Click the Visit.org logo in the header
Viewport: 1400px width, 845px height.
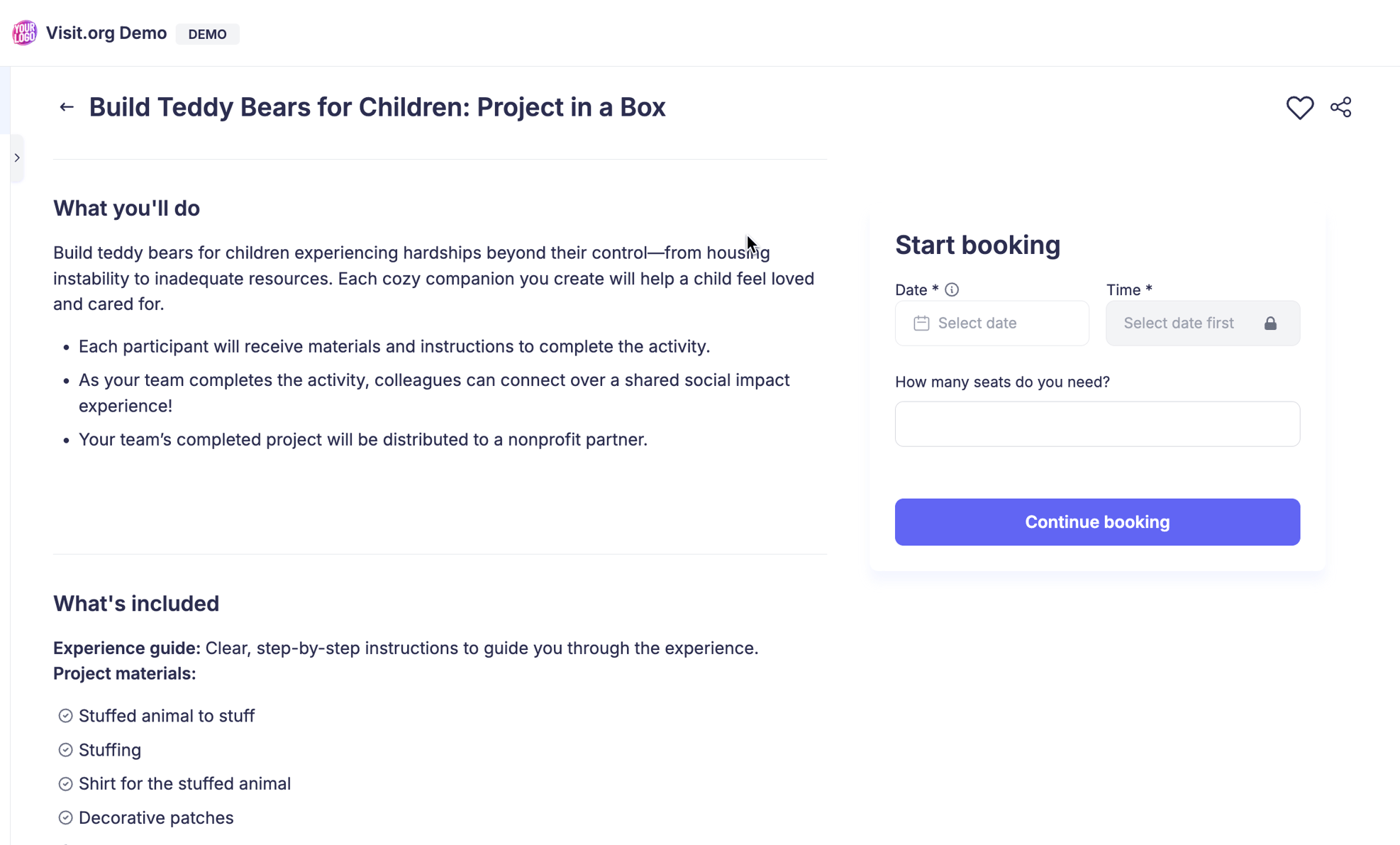coord(23,33)
